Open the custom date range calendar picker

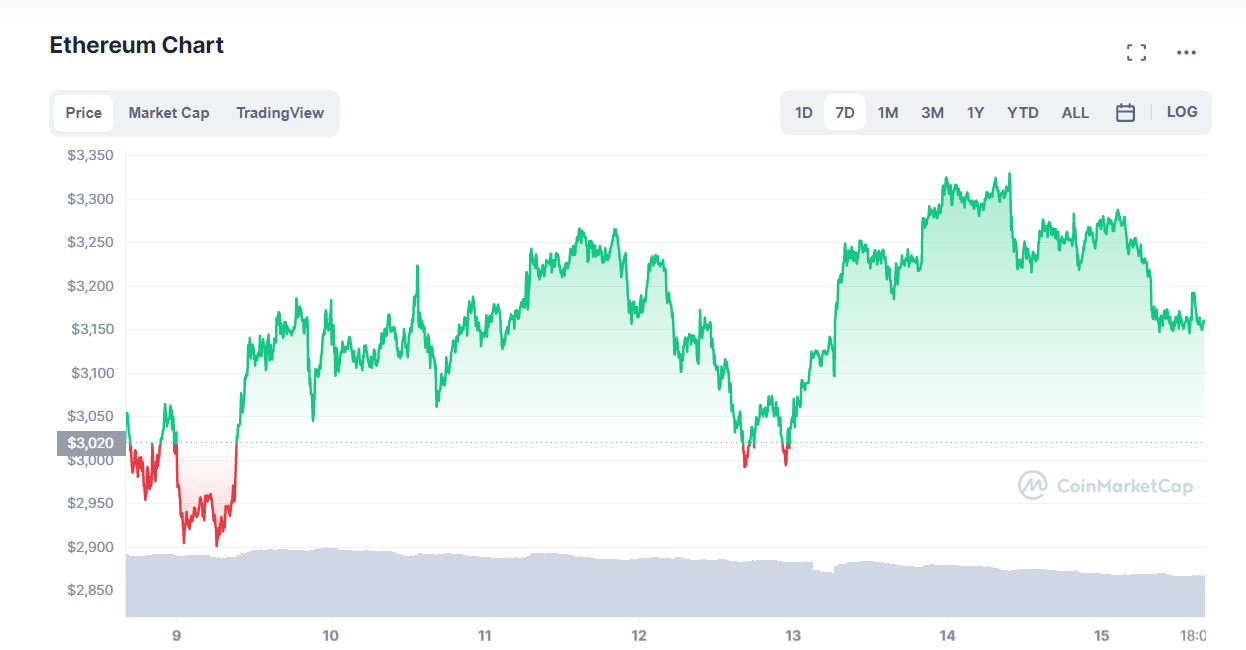point(1125,112)
